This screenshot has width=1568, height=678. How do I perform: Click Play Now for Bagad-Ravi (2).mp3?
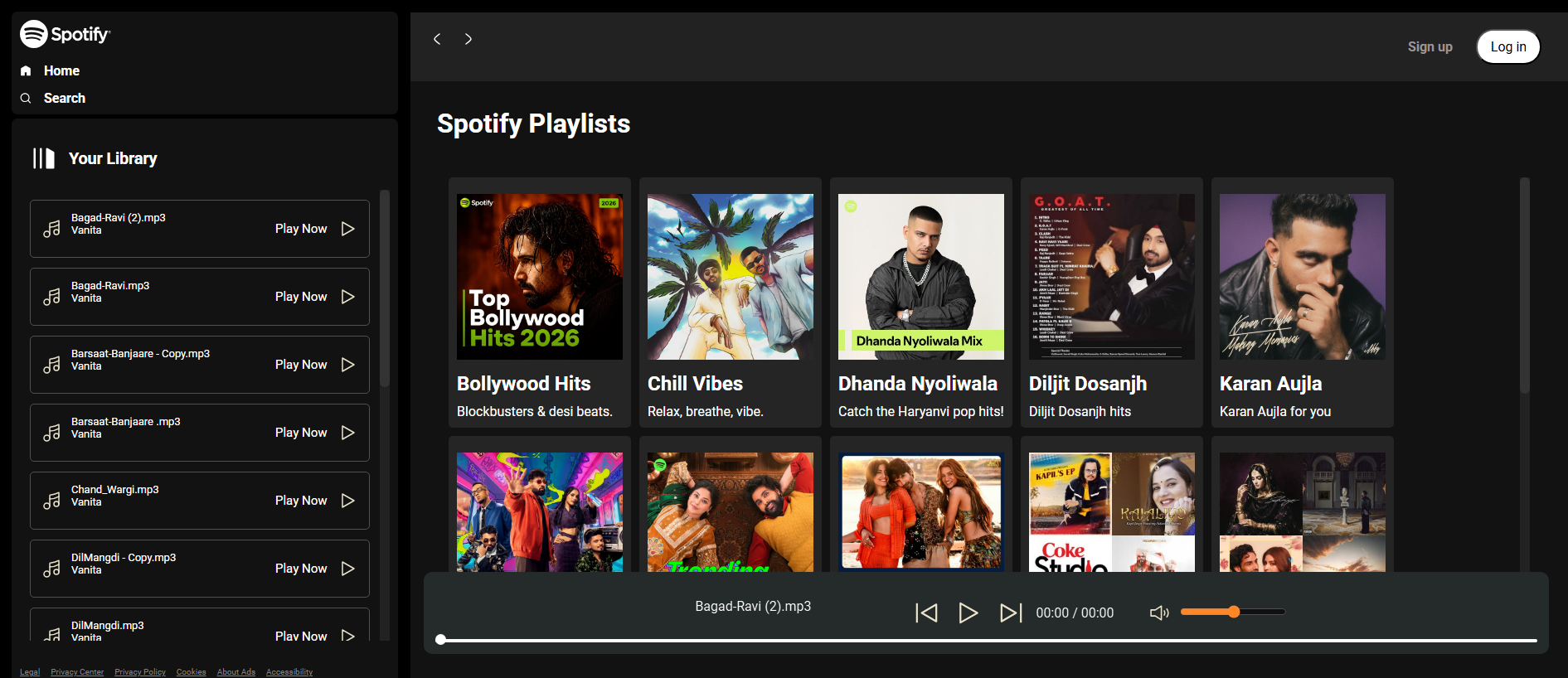301,229
